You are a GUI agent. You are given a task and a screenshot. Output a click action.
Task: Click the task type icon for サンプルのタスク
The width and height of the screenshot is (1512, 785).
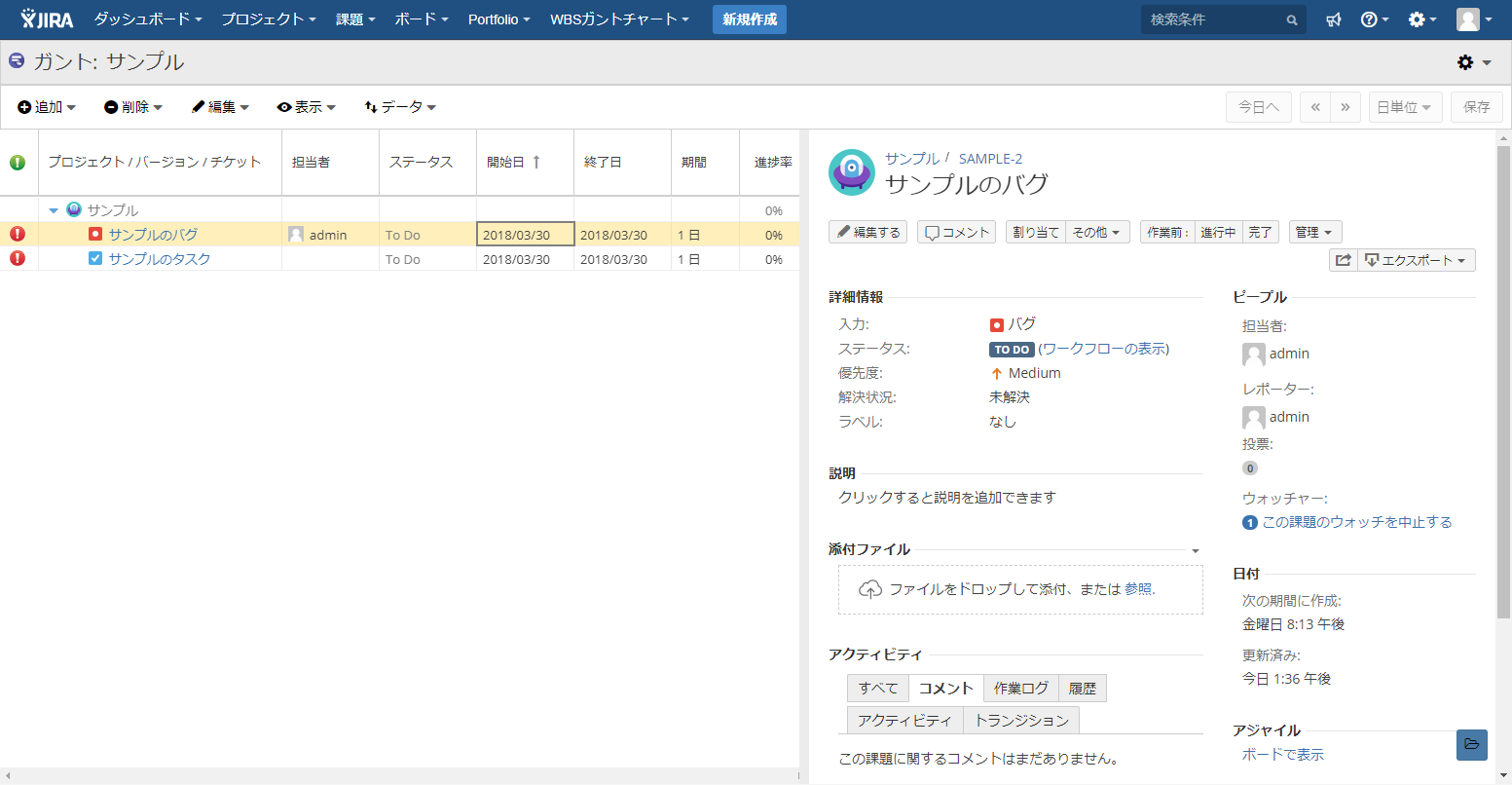(95, 258)
